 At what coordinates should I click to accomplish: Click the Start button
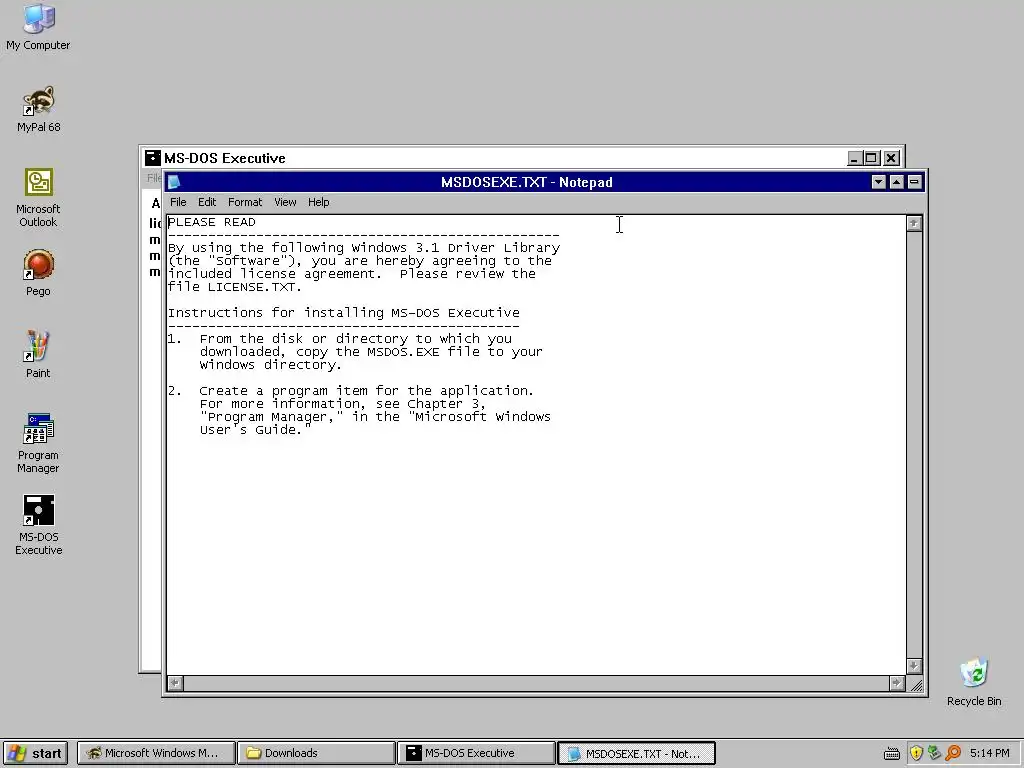[35, 753]
